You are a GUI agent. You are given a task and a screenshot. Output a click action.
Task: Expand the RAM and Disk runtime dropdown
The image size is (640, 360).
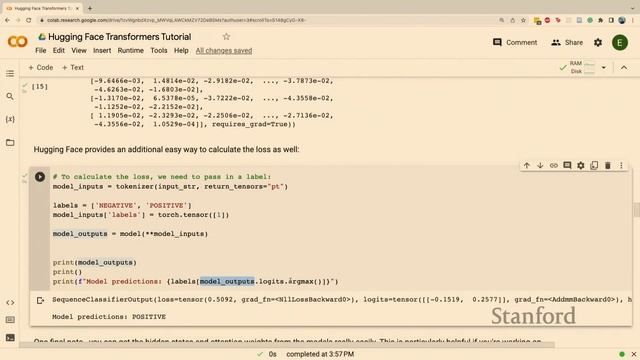603,68
